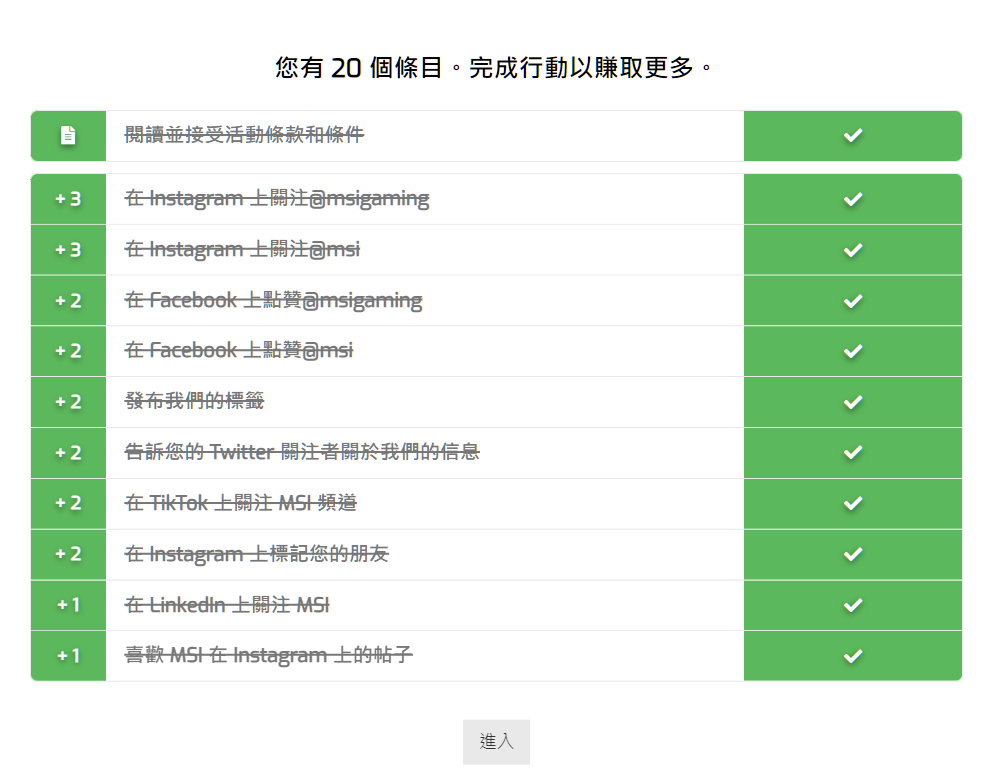Open 喜歡 MSI 在 Instagram 上的帖子 entry
991x783 pixels.
coord(269,655)
